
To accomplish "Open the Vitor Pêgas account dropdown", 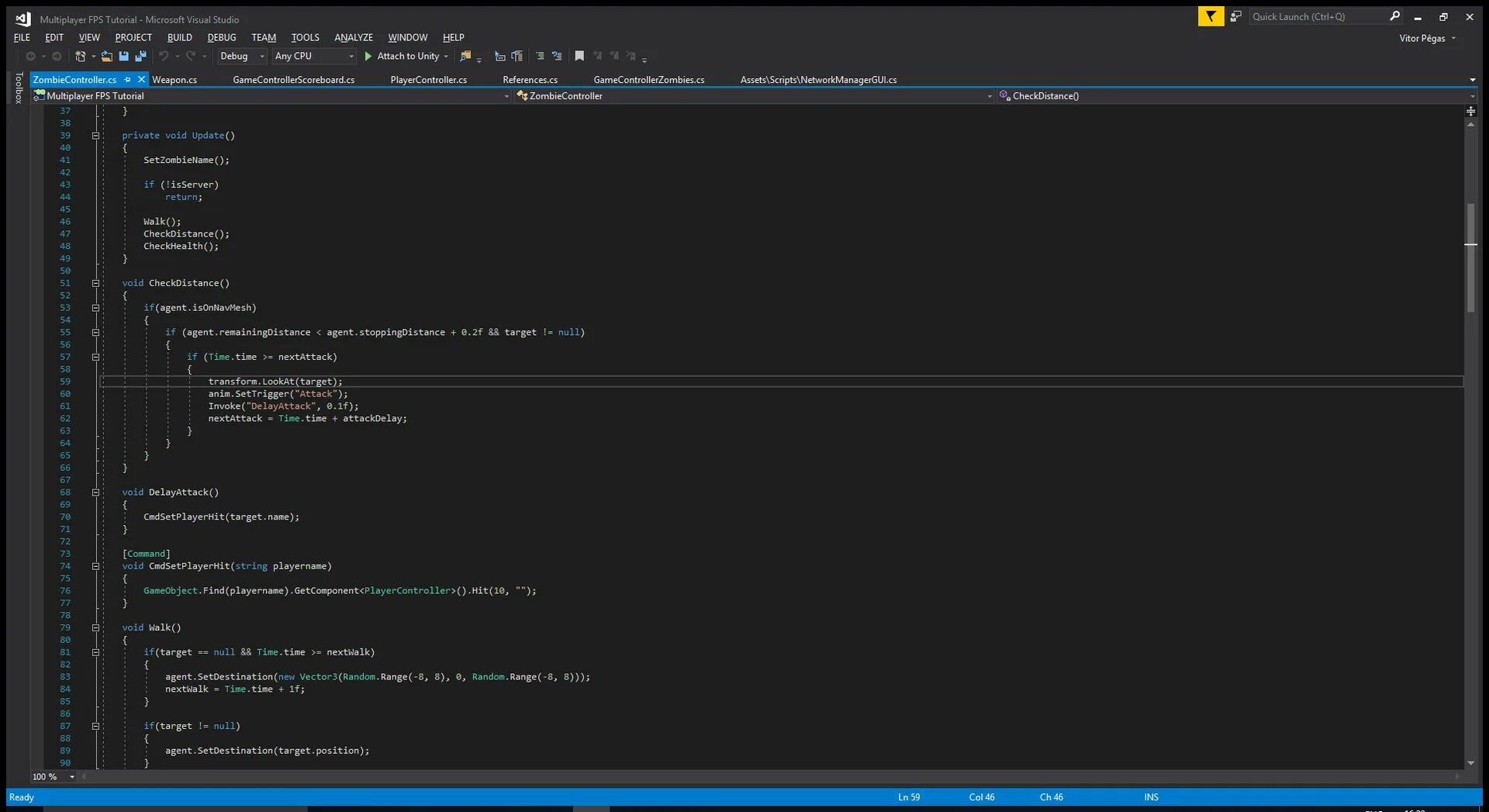I will click(x=1428, y=38).
